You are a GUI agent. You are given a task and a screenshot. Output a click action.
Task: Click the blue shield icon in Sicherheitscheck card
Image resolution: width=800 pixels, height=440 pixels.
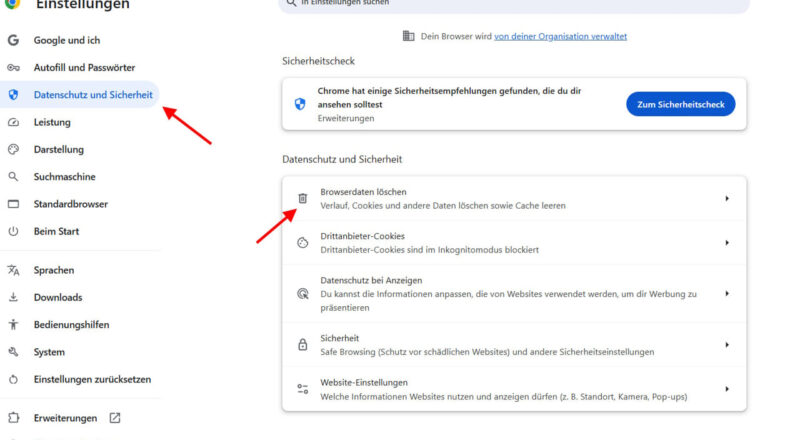tap(300, 104)
